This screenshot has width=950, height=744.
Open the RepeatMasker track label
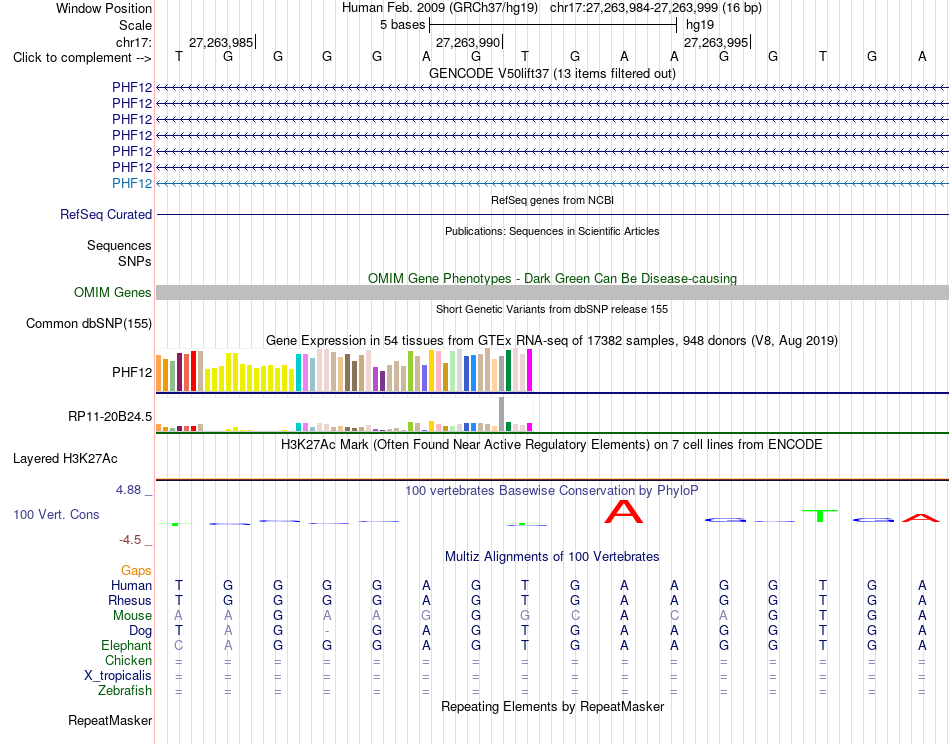[110, 720]
